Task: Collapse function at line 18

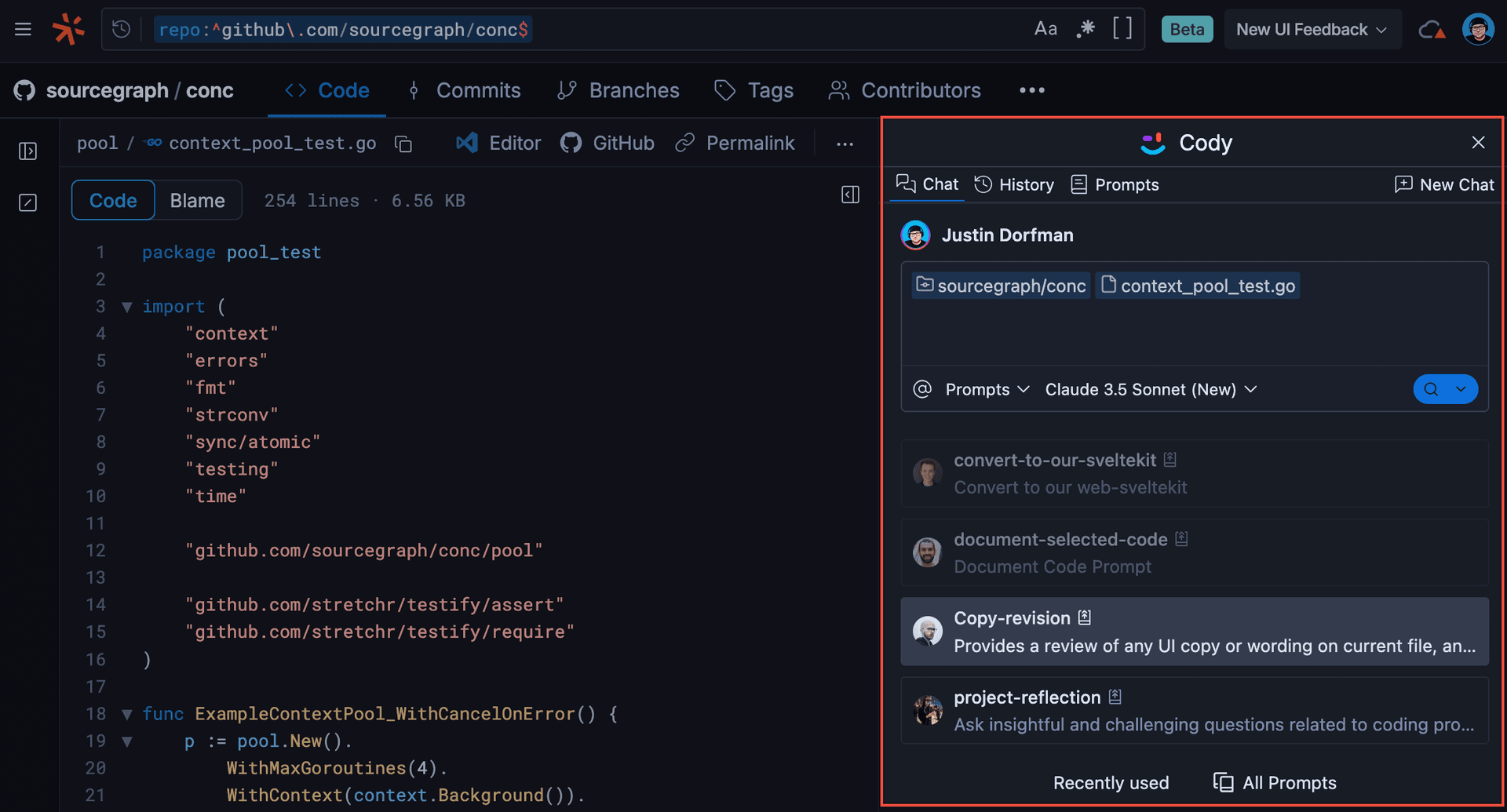Action: pyautogui.click(x=127, y=714)
